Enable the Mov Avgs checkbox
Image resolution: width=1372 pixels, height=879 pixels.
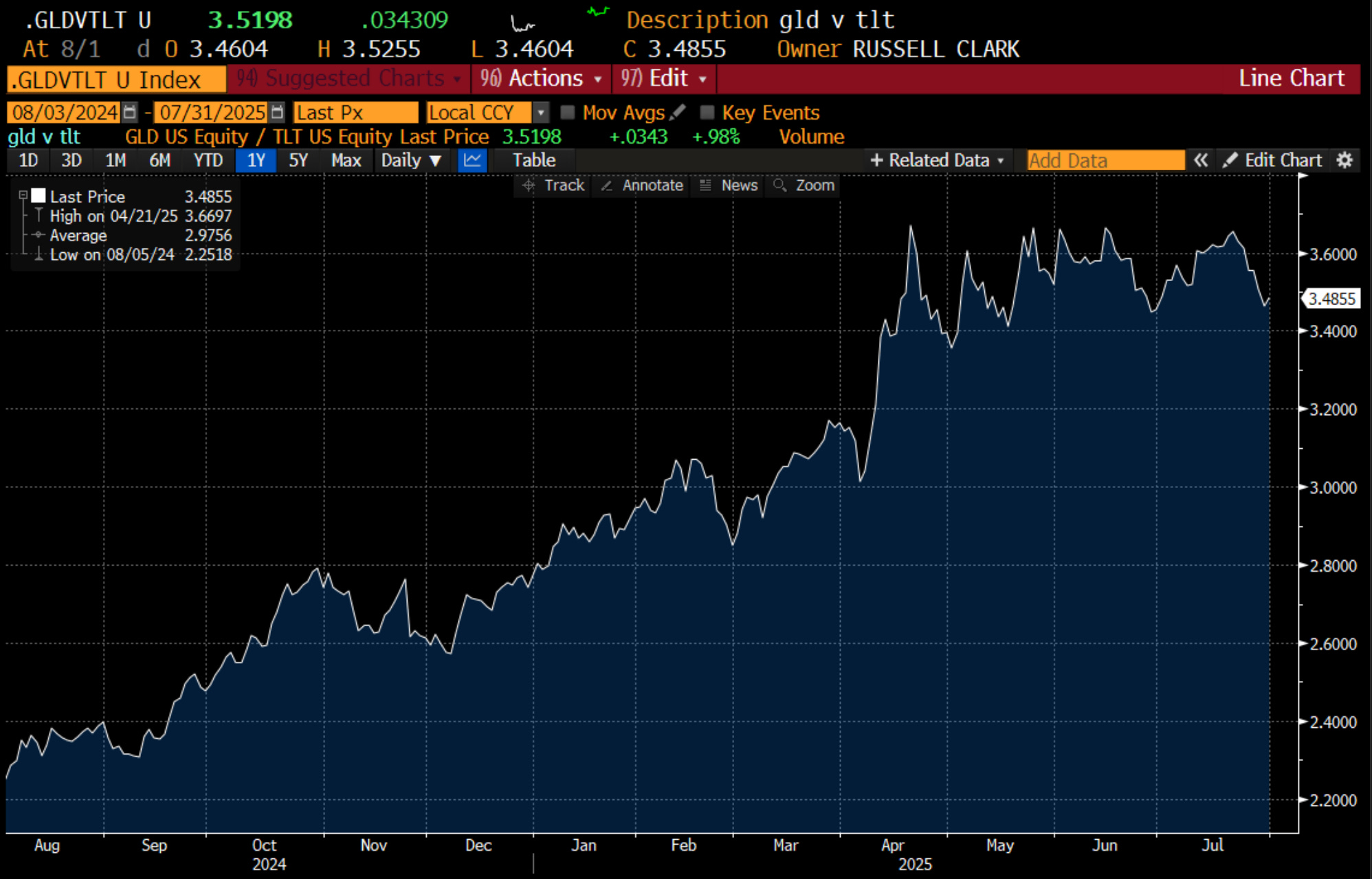[567, 112]
